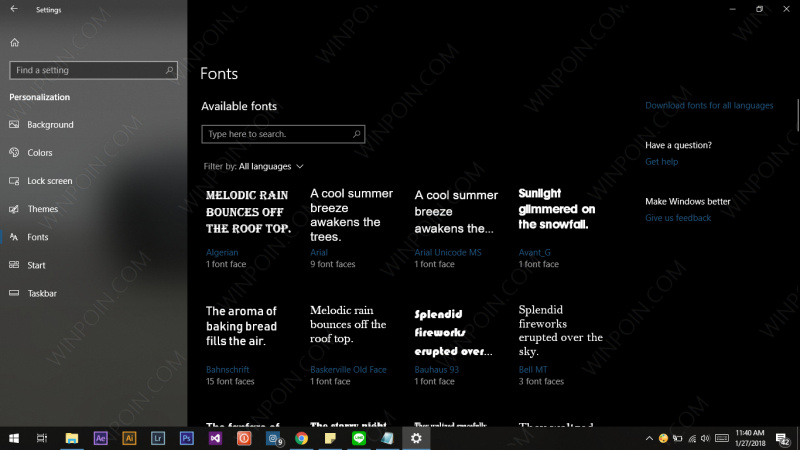Viewport: 800px width, 450px height.
Task: Open the orange circular app on the taskbar
Action: coord(244,438)
